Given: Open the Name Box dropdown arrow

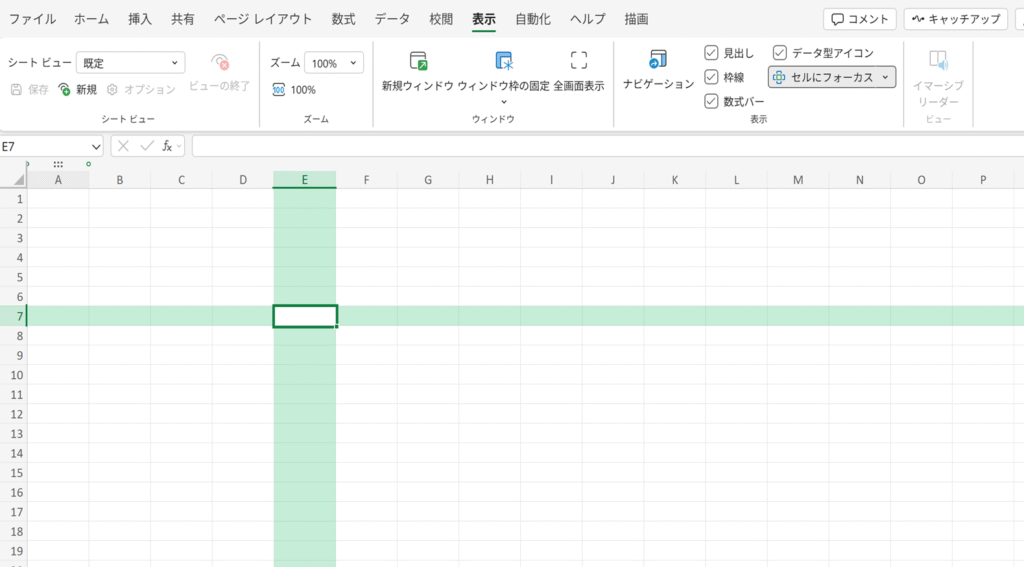Looking at the screenshot, I should 96,146.
